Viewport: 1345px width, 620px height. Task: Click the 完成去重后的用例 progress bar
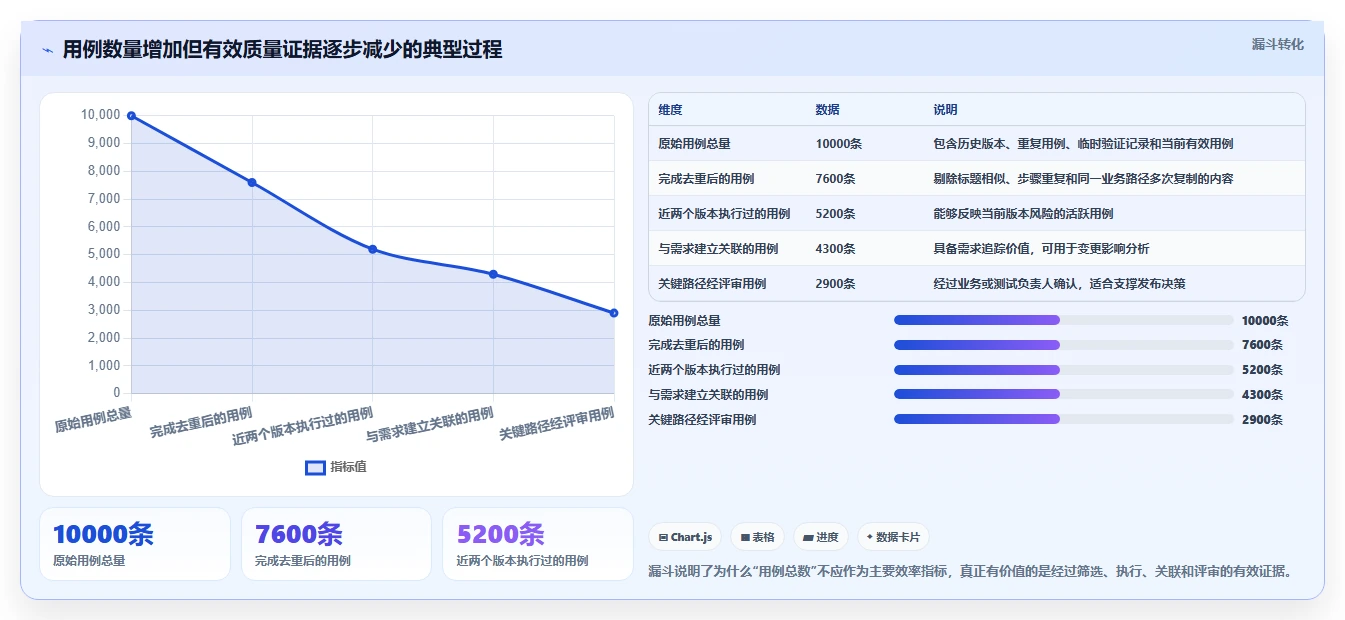tap(1064, 345)
